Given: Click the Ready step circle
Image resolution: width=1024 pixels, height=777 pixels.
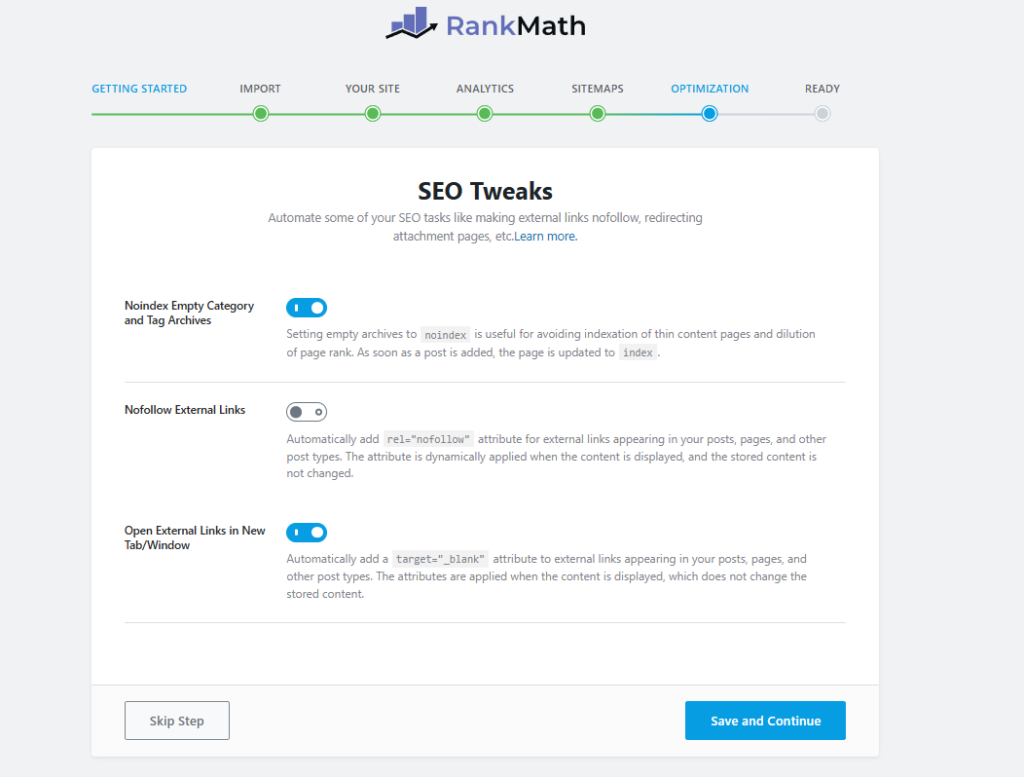Looking at the screenshot, I should (822, 114).
